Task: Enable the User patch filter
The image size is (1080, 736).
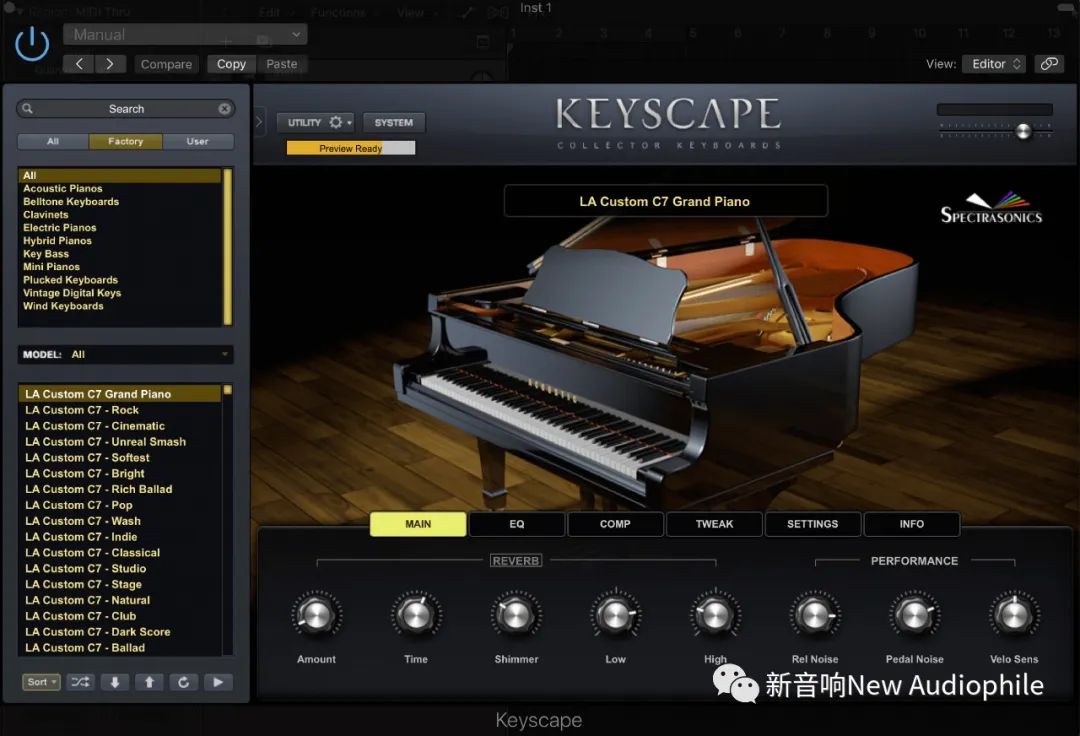Action: click(198, 142)
